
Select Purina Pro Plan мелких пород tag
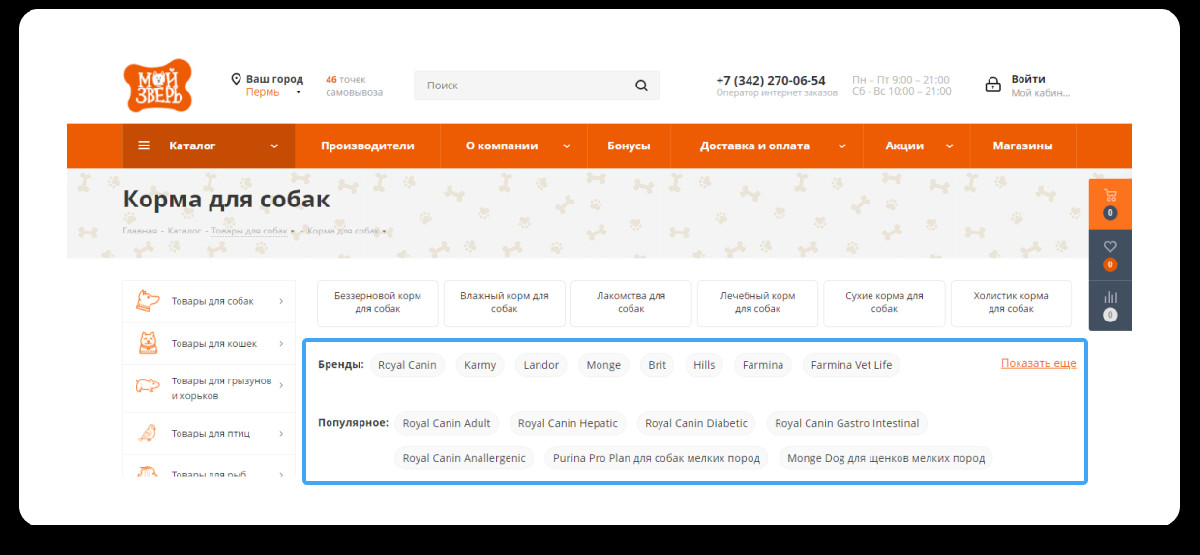[656, 458]
